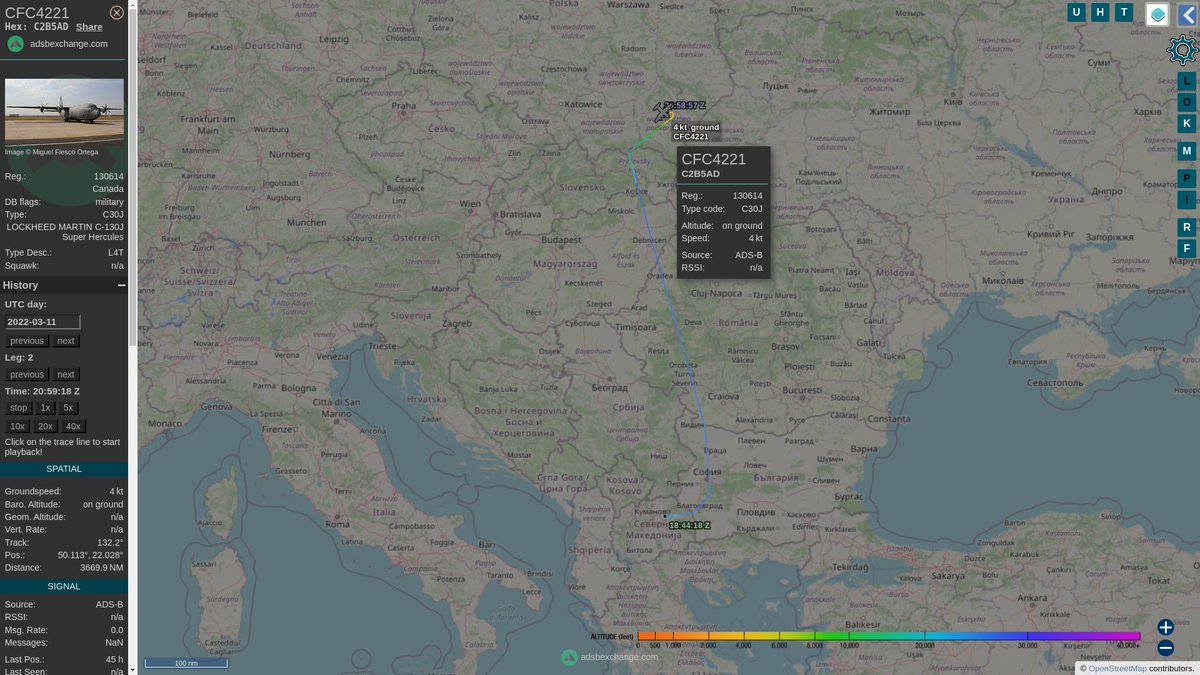
Task: Click the Track value 132.2°
Action: (x=110, y=542)
